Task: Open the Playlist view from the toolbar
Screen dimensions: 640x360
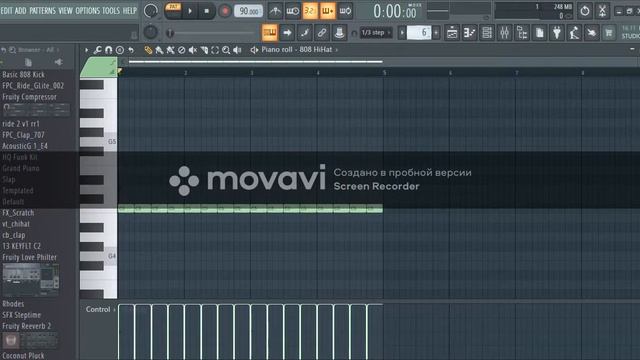Action: 452,33
